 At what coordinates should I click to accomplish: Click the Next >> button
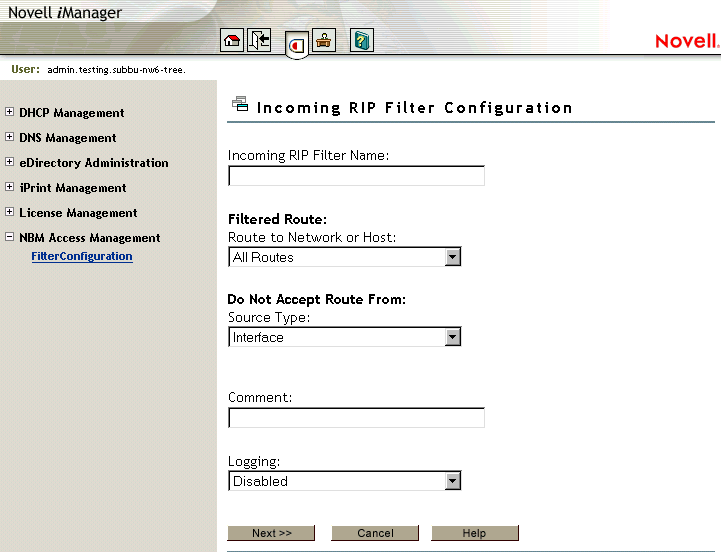click(271, 533)
